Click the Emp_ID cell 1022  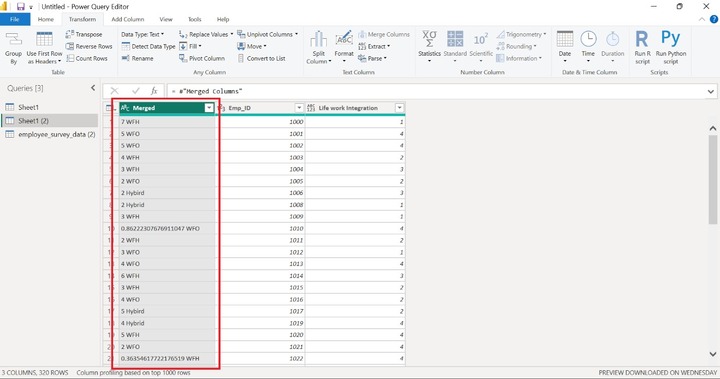coord(260,358)
